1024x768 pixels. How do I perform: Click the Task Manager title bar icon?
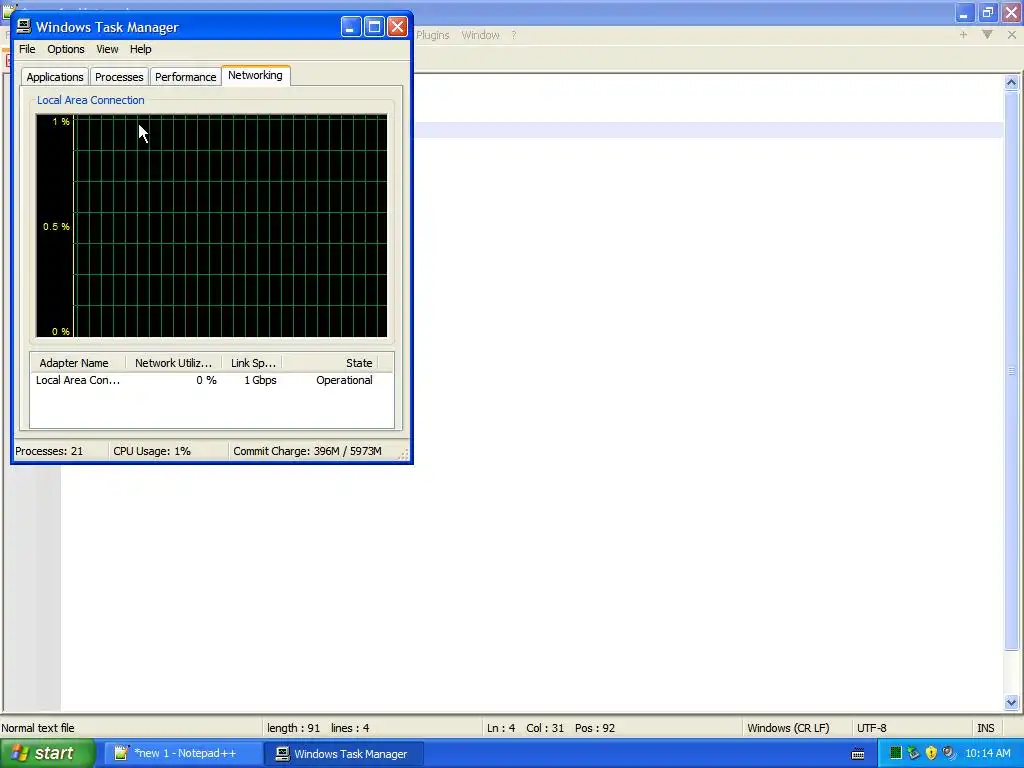(x=24, y=26)
